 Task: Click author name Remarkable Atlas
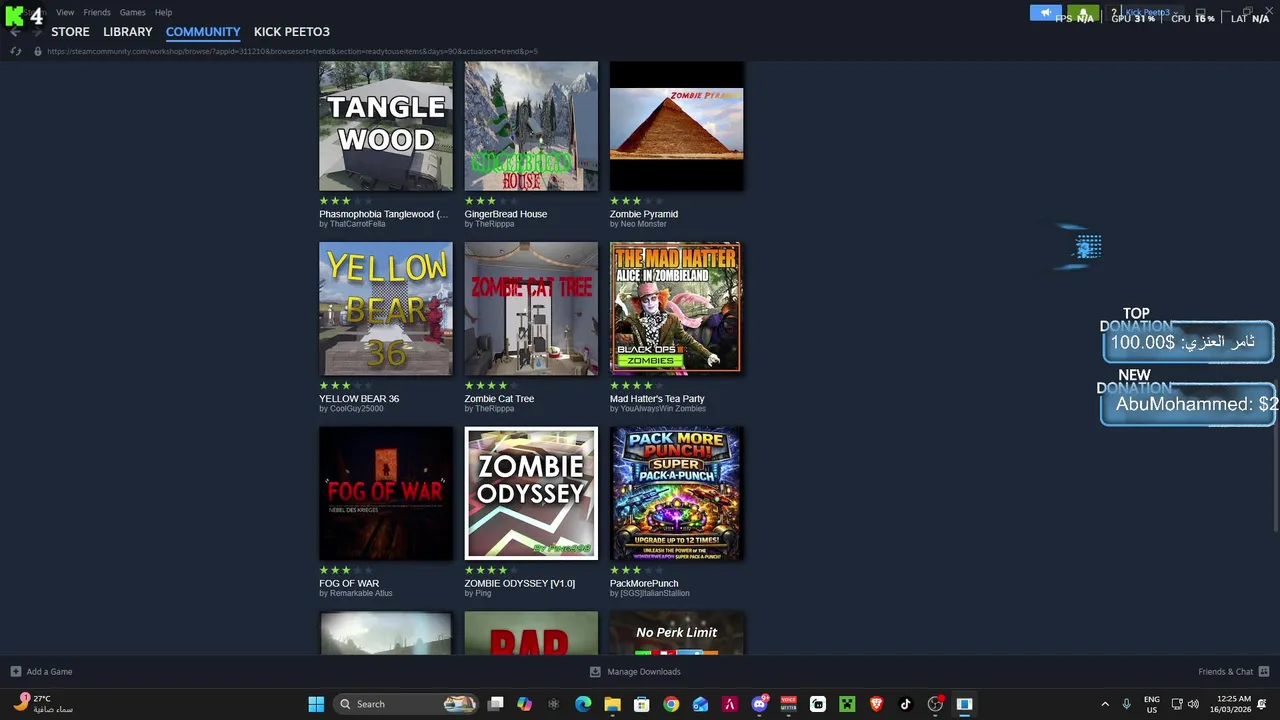(360, 594)
